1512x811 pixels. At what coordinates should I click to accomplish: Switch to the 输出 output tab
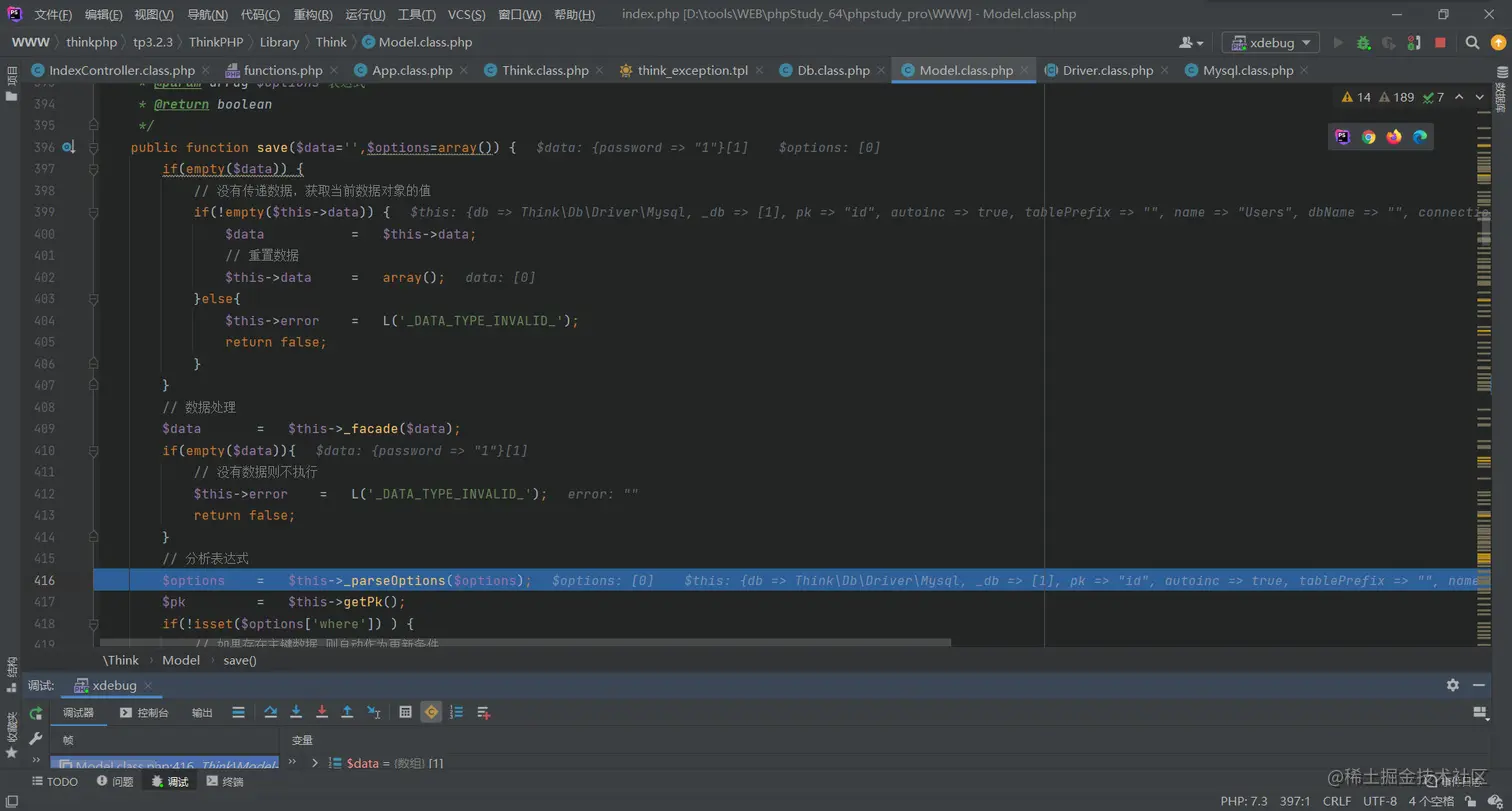pyautogui.click(x=202, y=713)
